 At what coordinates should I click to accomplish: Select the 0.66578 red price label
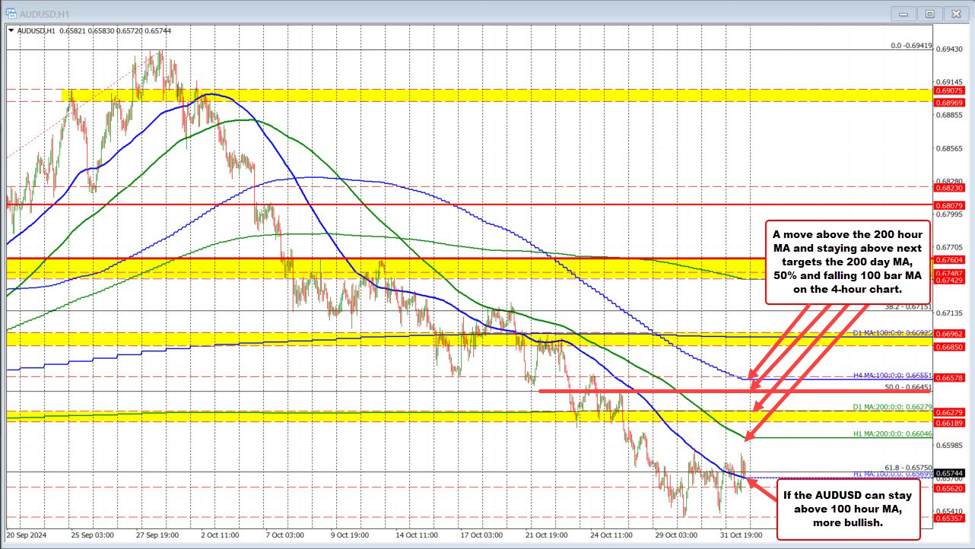coord(950,377)
